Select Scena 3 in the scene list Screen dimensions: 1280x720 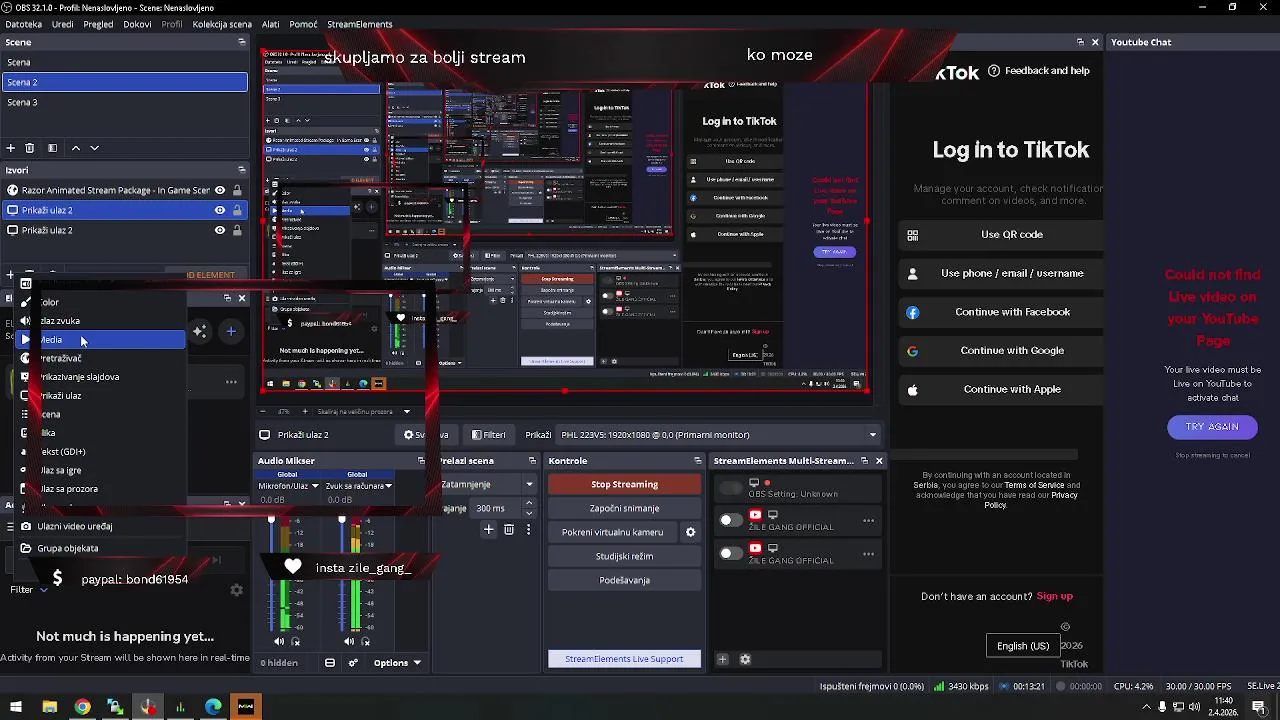124,102
